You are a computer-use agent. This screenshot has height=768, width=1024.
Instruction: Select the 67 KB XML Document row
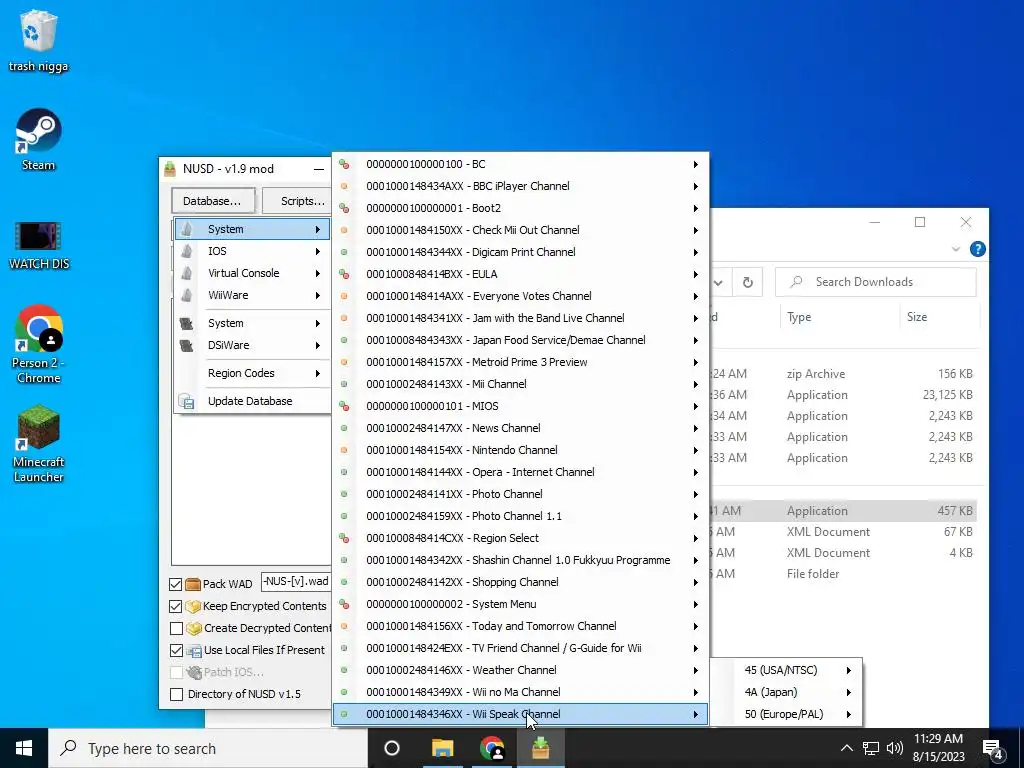pos(842,532)
